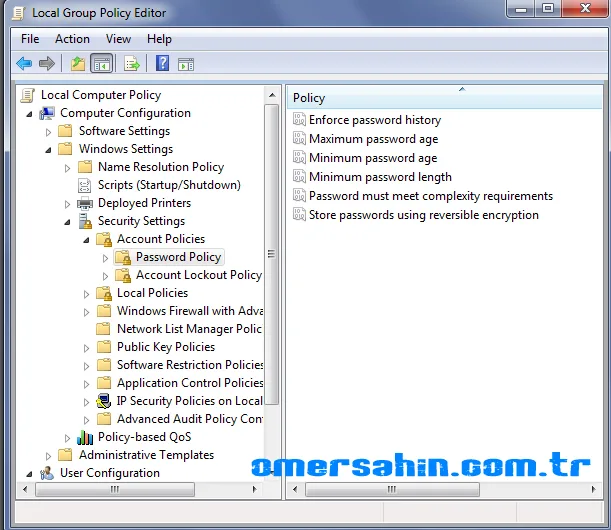
Task: Click tree pane scroll-up arrow
Action: coord(272,95)
